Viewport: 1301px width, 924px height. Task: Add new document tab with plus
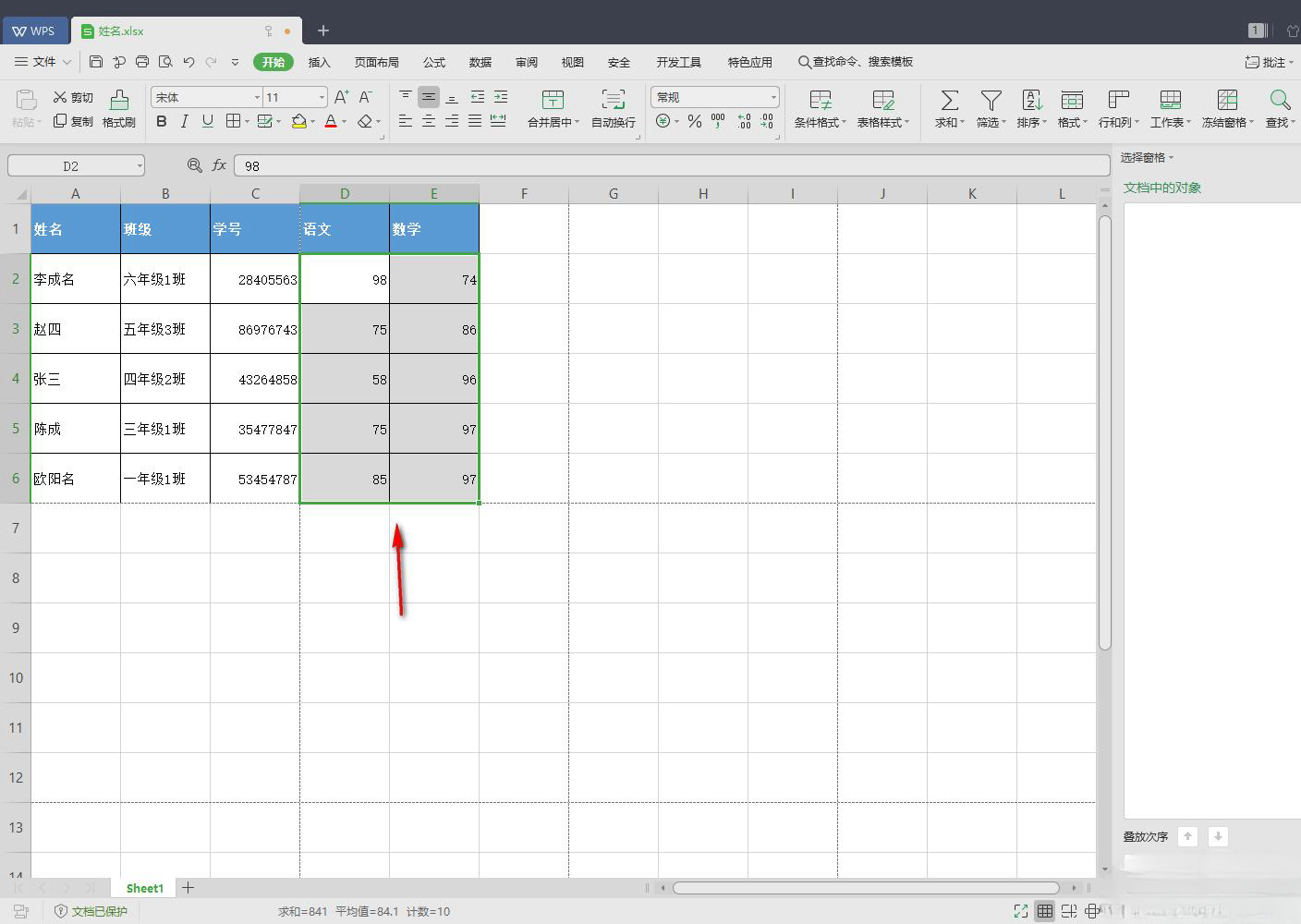click(322, 30)
